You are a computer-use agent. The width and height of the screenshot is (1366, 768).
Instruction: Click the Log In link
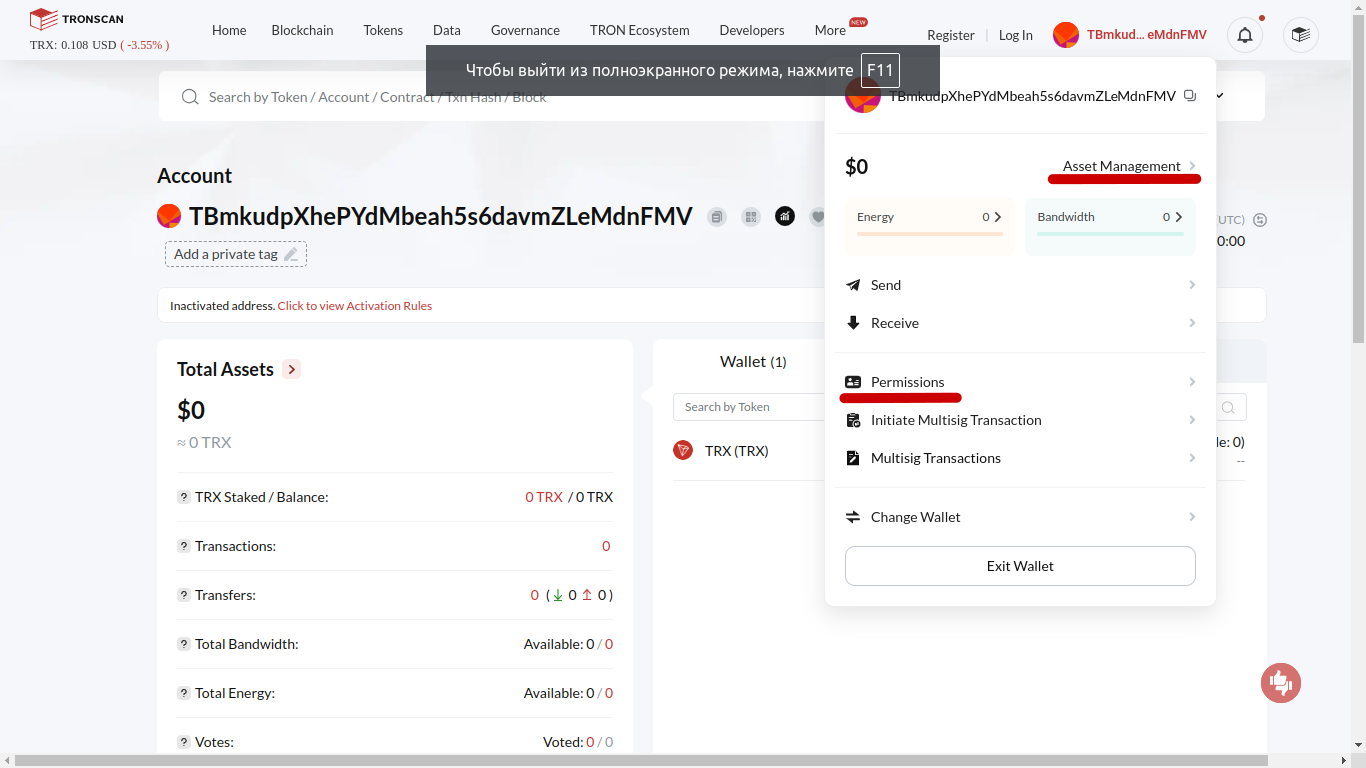click(1016, 35)
